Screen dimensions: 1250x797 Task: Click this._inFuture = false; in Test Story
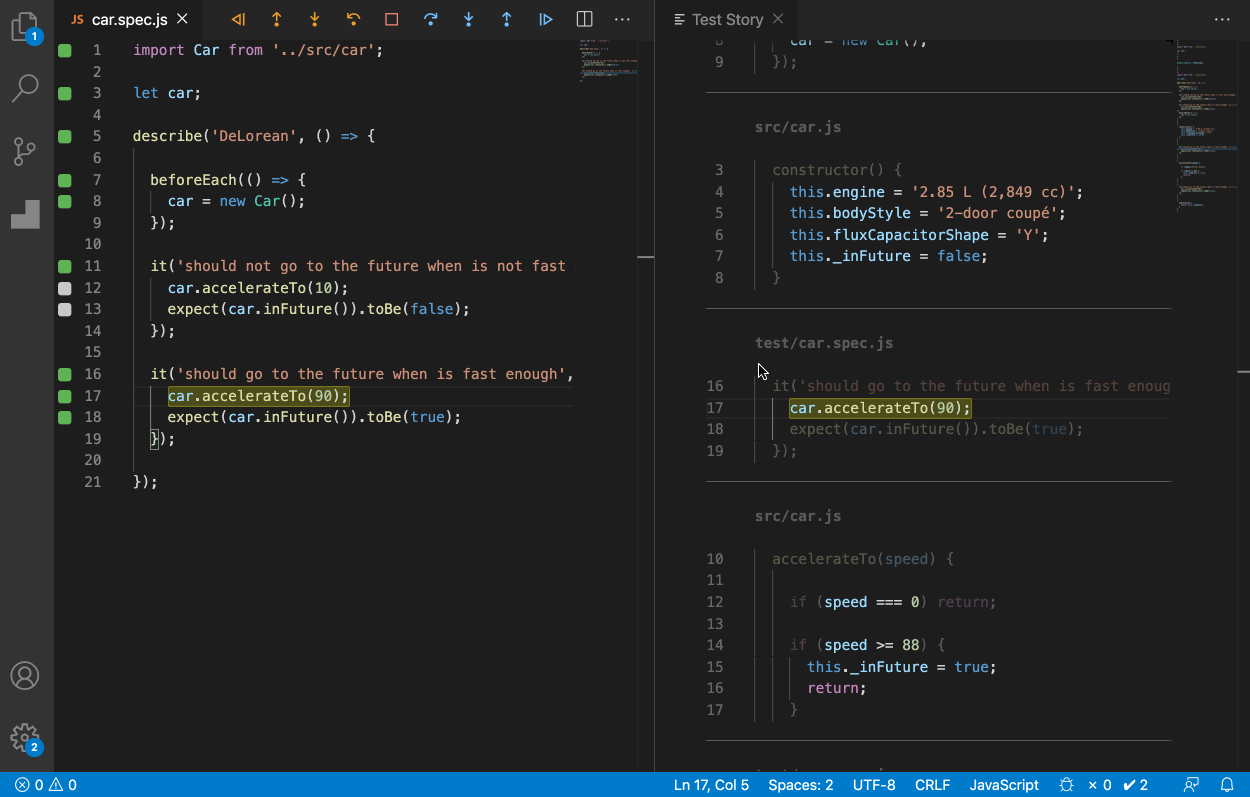click(x=888, y=256)
